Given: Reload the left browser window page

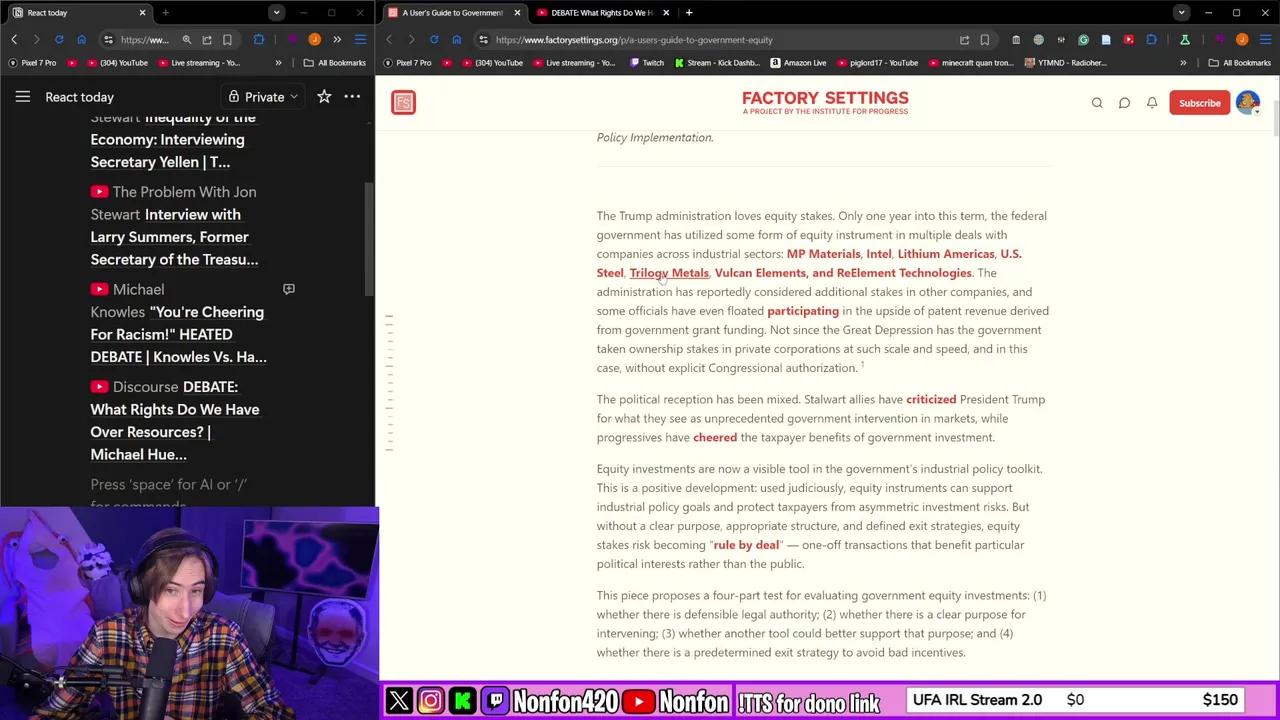Looking at the screenshot, I should point(59,40).
